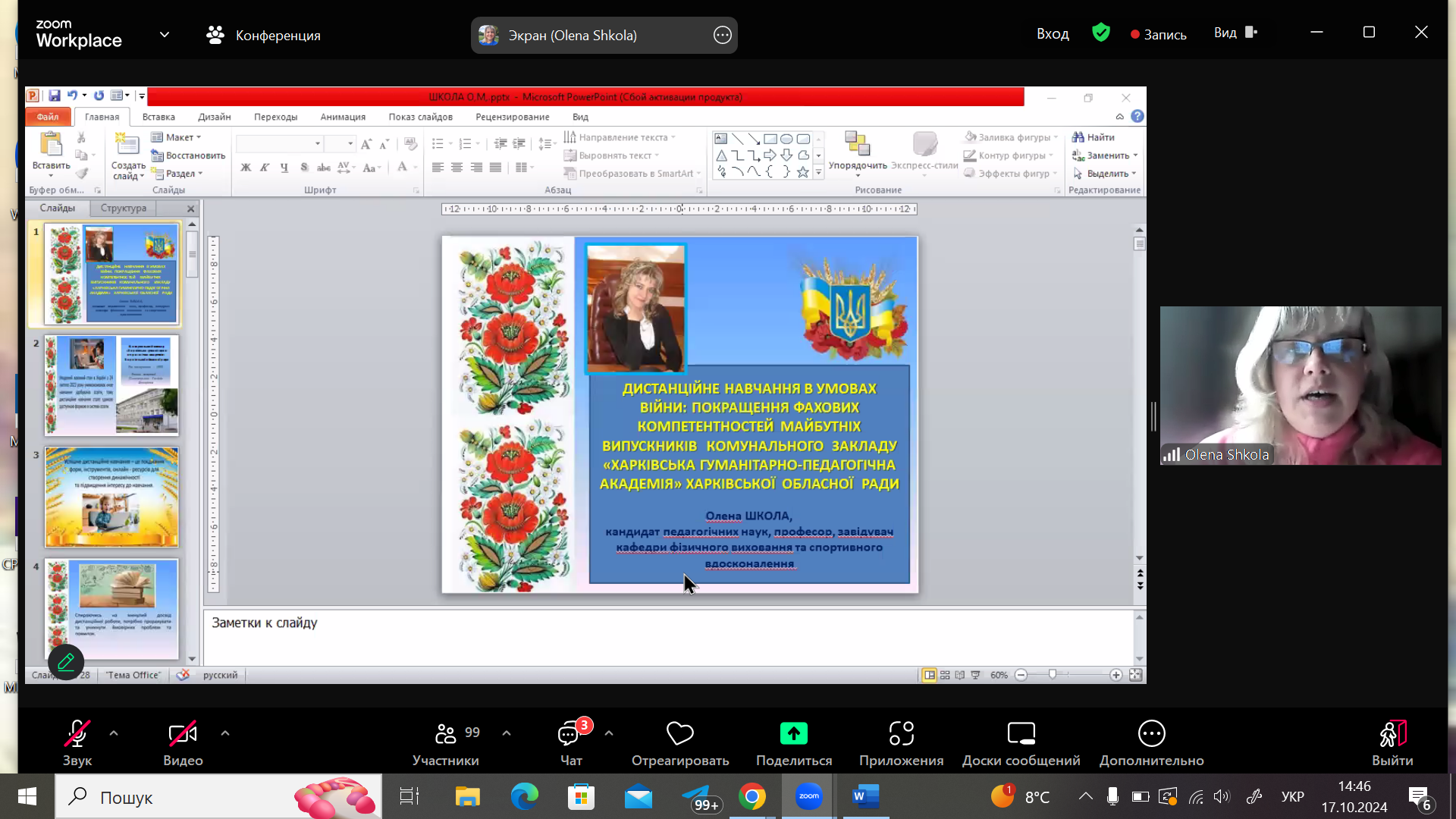Expand video options arrow beside Видео

[225, 733]
